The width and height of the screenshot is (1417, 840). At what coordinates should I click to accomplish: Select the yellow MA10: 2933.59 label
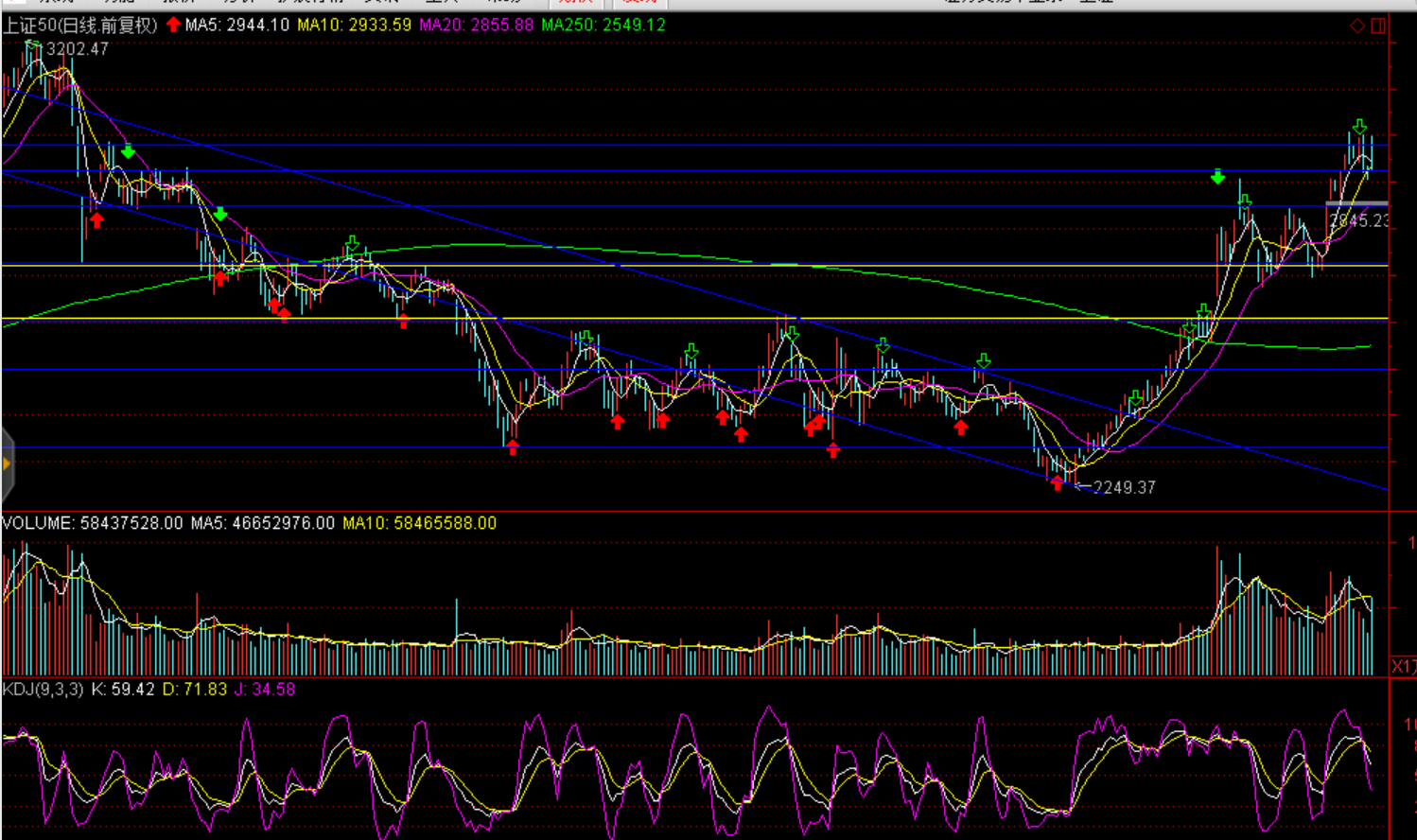point(354,26)
